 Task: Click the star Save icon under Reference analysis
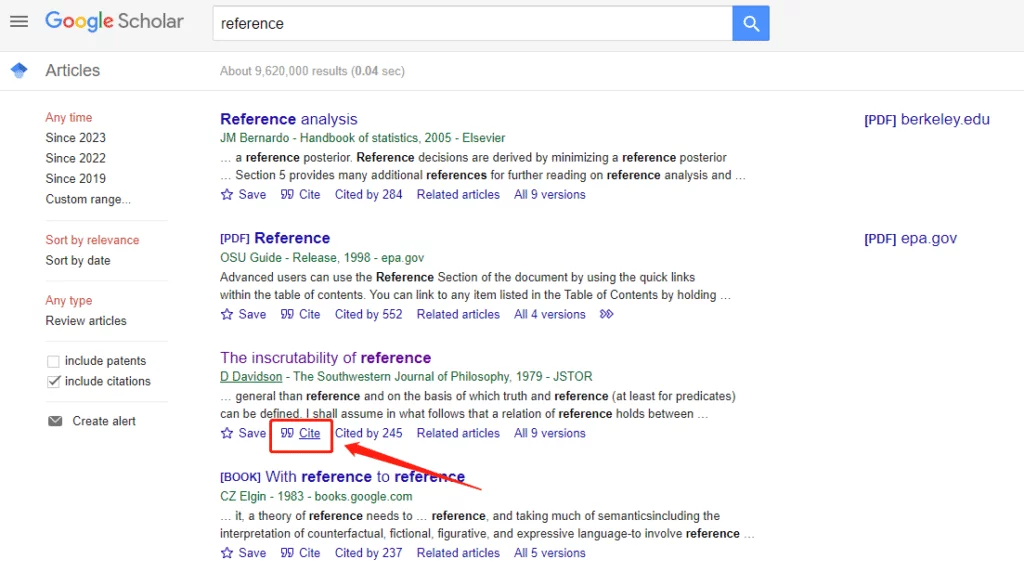227,195
